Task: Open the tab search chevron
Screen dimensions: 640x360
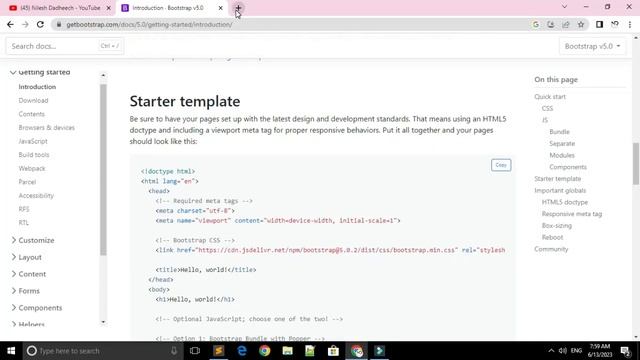Action: 564,7
